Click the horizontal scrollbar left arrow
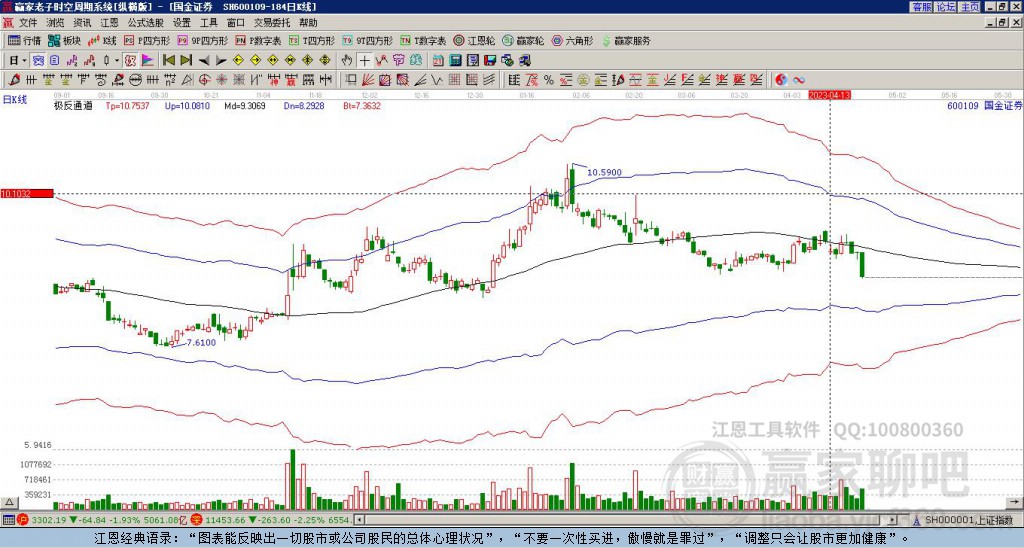 [359, 520]
